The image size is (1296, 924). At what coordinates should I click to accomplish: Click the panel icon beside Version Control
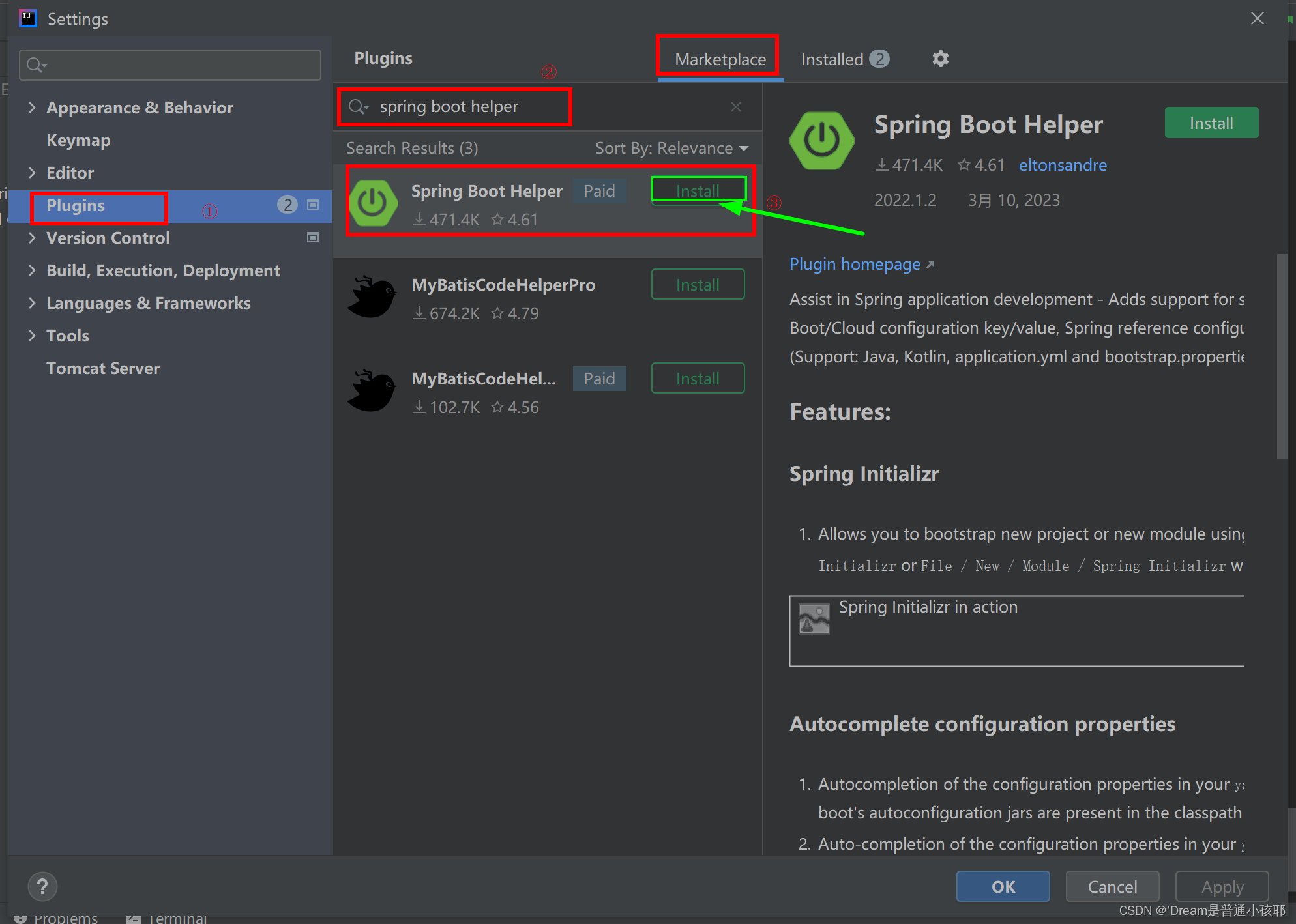(x=312, y=237)
